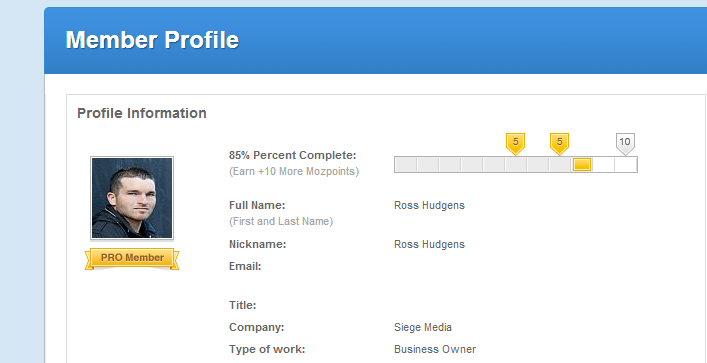Screen dimensions: 707x363
Task: Click the 85% Percent Complete label
Action: pyautogui.click(x=293, y=156)
